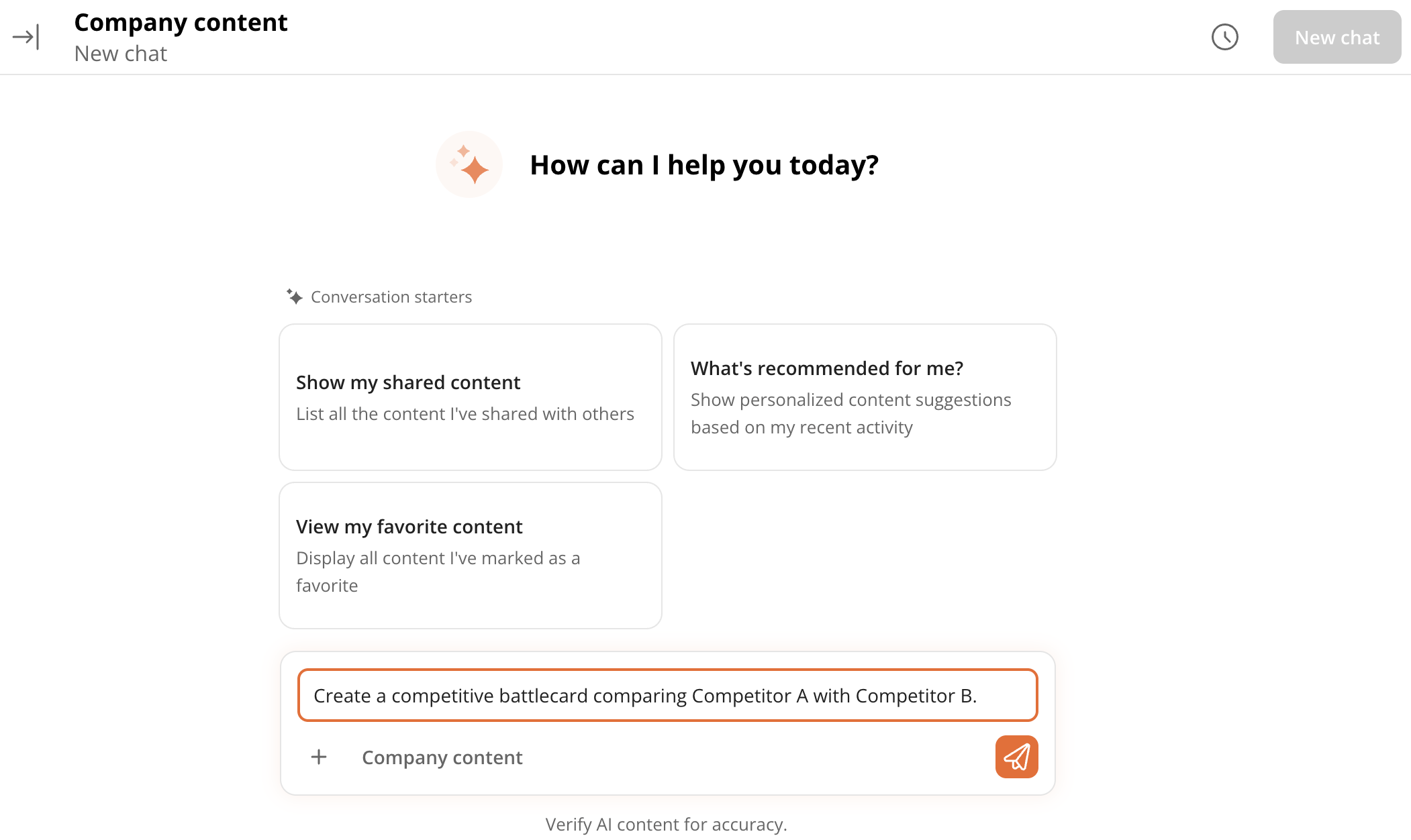Viewport: 1411px width, 840px height.
Task: Click the orange sparkle assistant avatar
Action: pos(469,164)
